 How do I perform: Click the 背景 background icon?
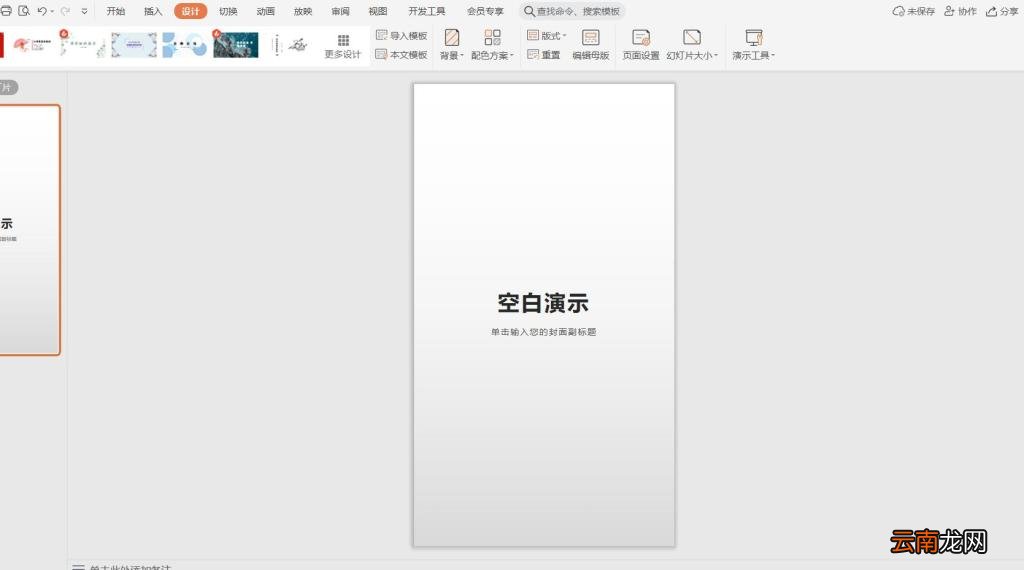[x=452, y=37]
